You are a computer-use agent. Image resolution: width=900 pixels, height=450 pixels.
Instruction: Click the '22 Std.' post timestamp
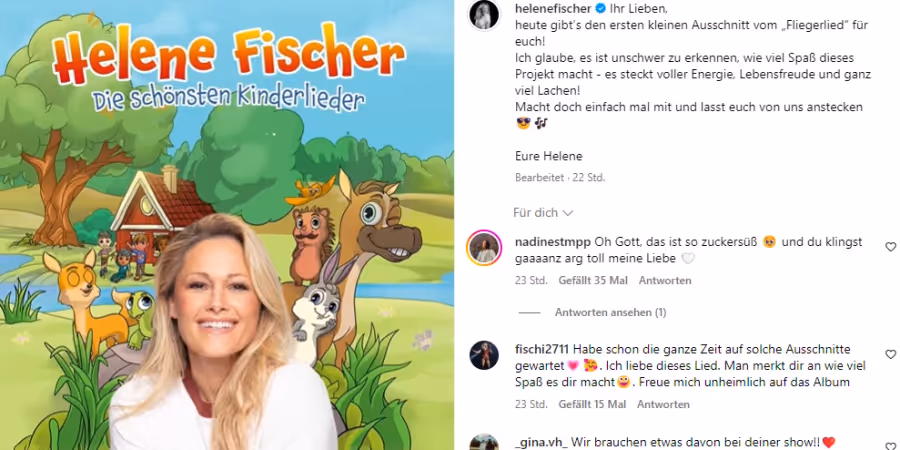click(588, 178)
